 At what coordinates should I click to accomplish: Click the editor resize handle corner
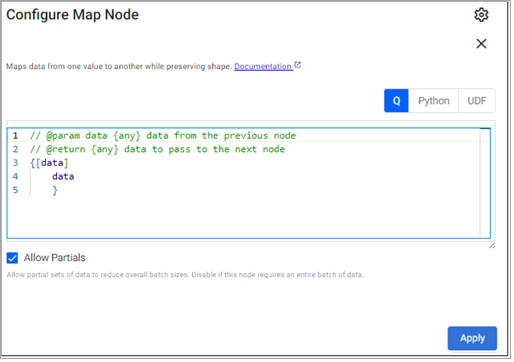click(492, 246)
